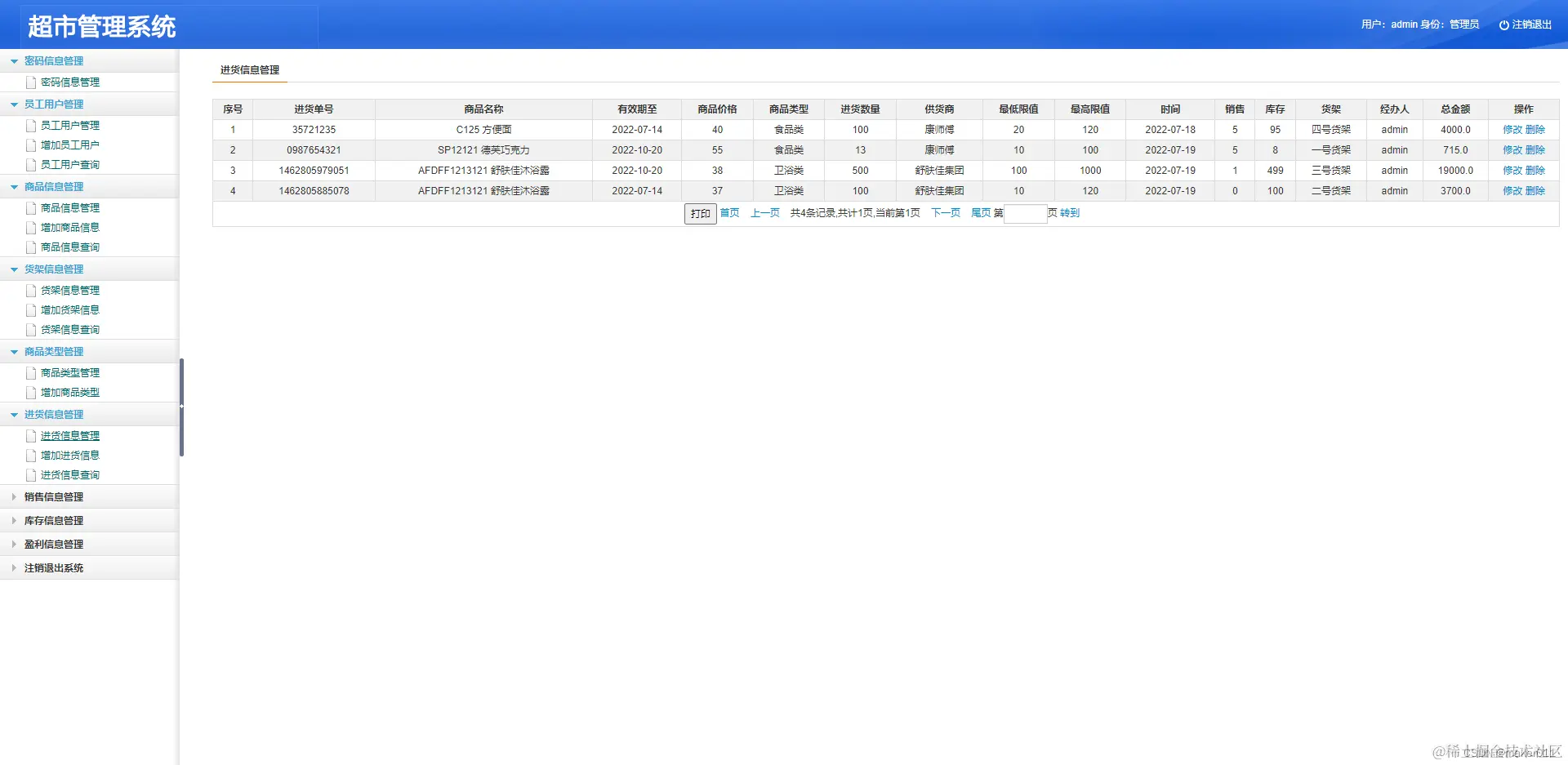
Task: Expand the 库存信息管理 section arrow
Action: [14, 520]
